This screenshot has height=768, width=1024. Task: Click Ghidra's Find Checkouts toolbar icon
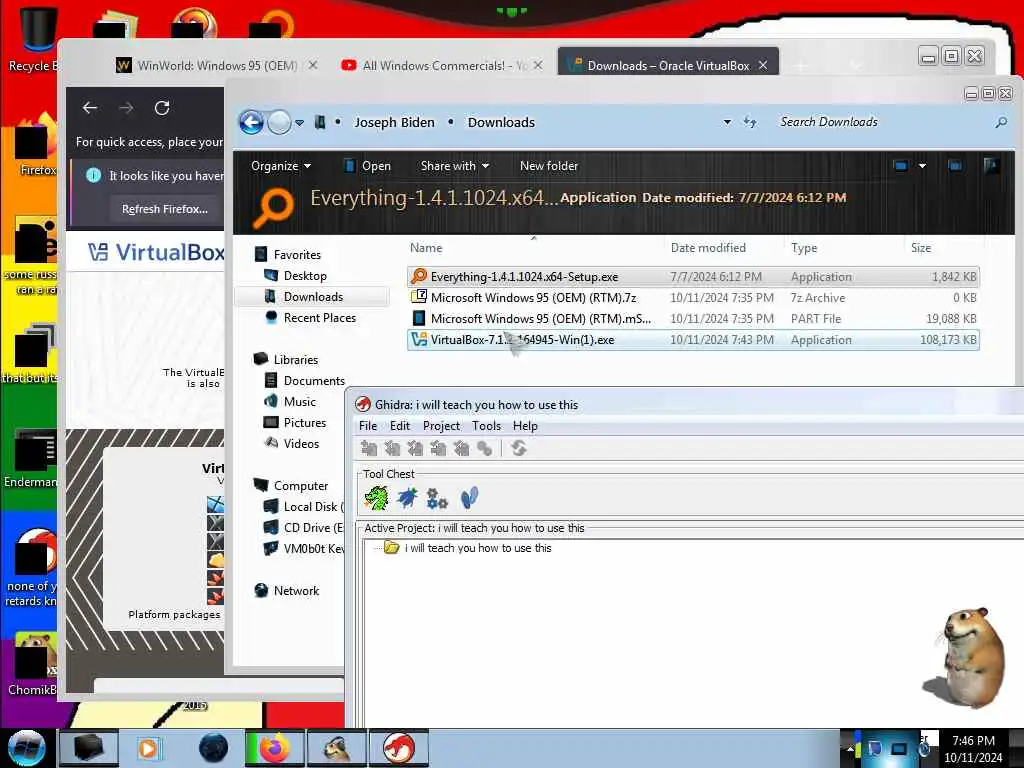click(x=484, y=448)
